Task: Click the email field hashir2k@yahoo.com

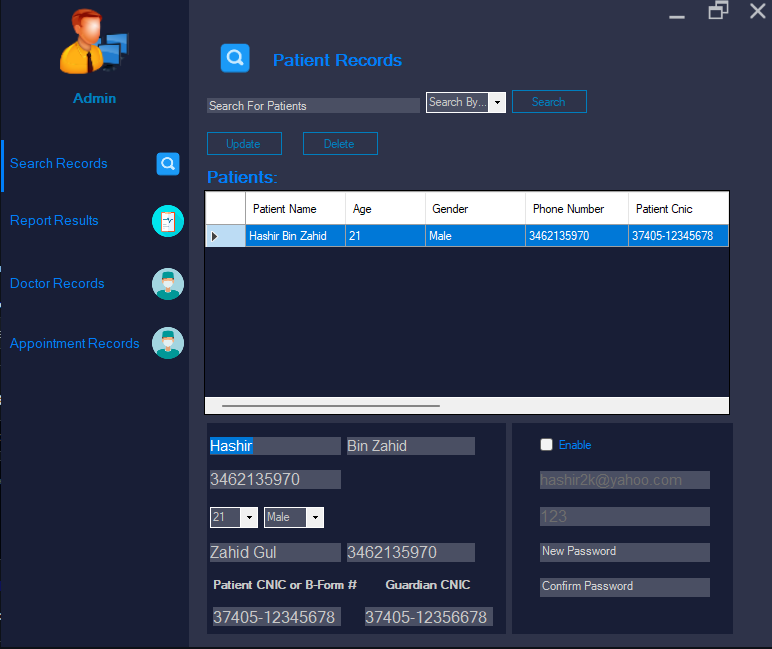Action: (625, 480)
